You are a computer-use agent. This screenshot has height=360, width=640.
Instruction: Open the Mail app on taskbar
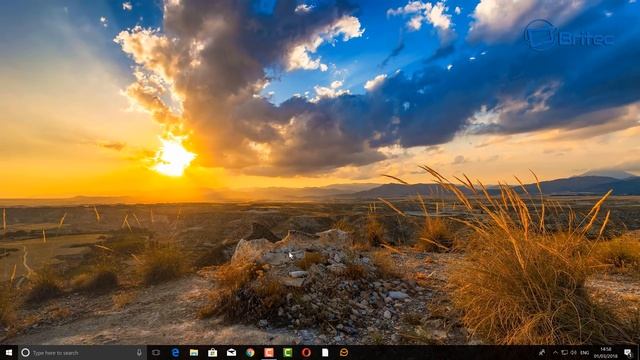click(231, 353)
